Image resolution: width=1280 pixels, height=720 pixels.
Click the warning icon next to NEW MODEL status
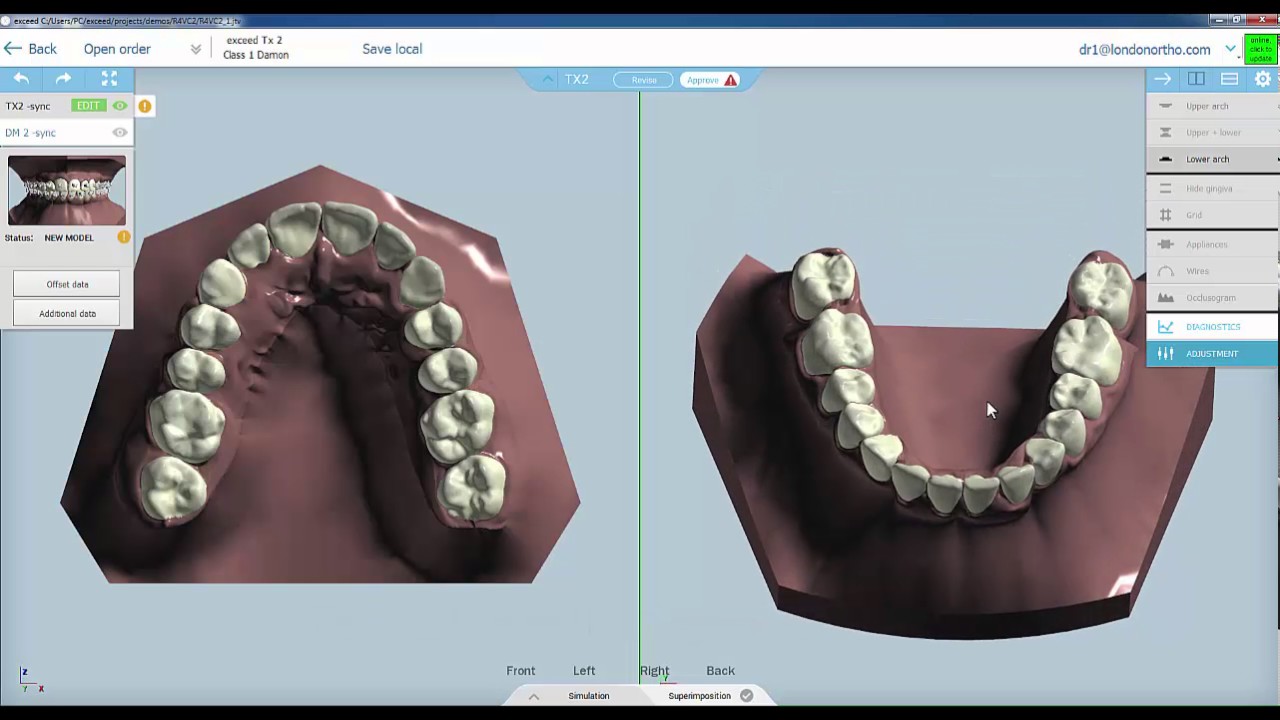click(x=124, y=237)
